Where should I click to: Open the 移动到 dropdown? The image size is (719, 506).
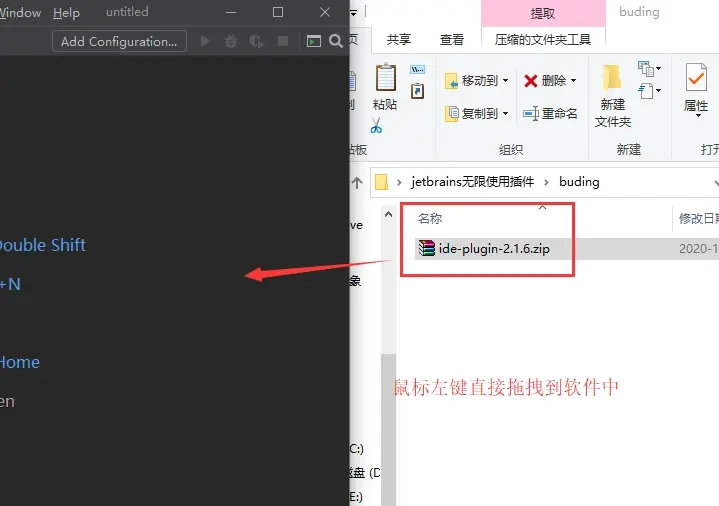477,81
